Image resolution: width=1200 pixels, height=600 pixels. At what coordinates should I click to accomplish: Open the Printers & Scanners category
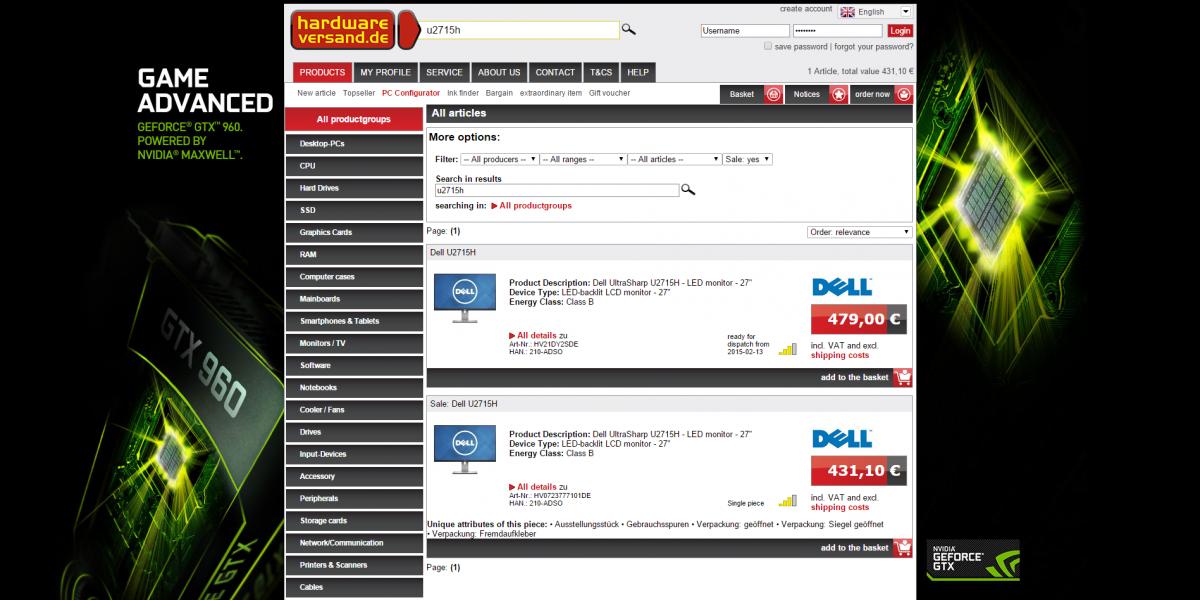(354, 565)
